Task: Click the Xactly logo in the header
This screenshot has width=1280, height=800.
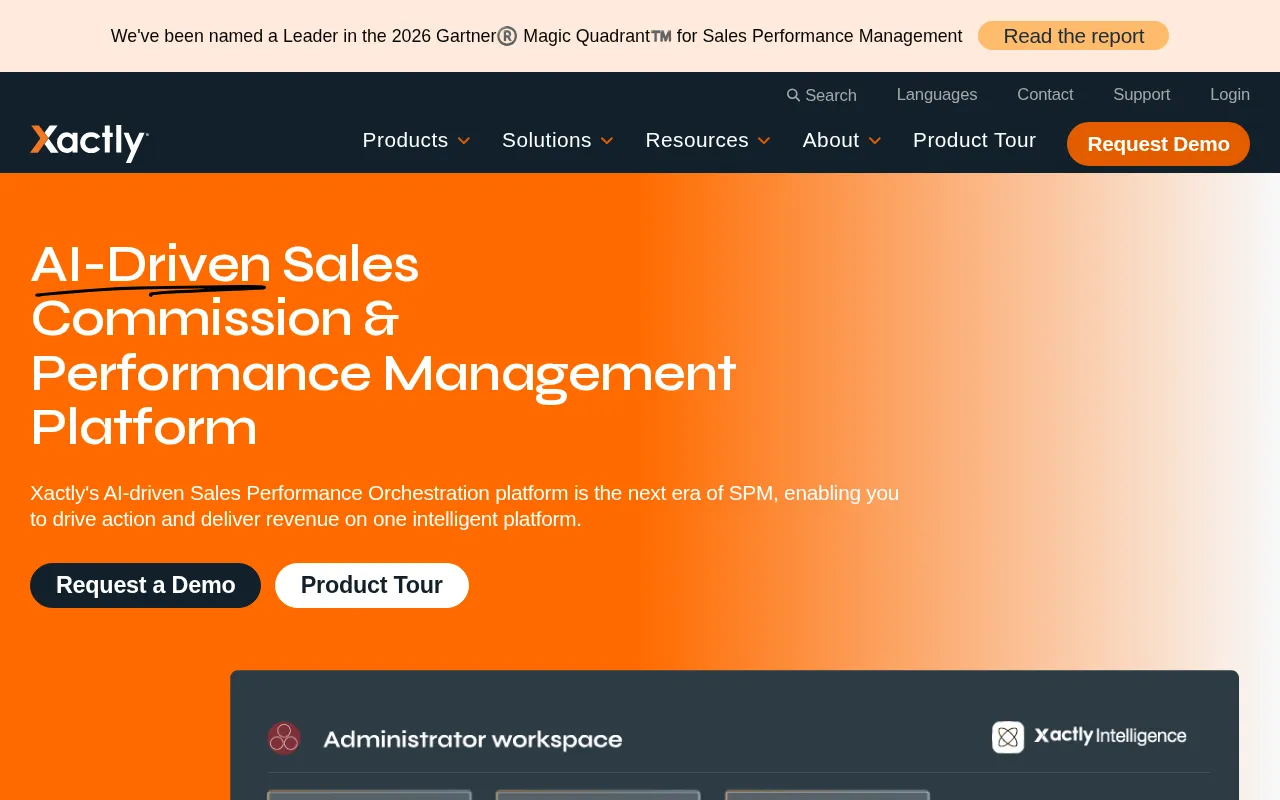Action: coord(89,142)
